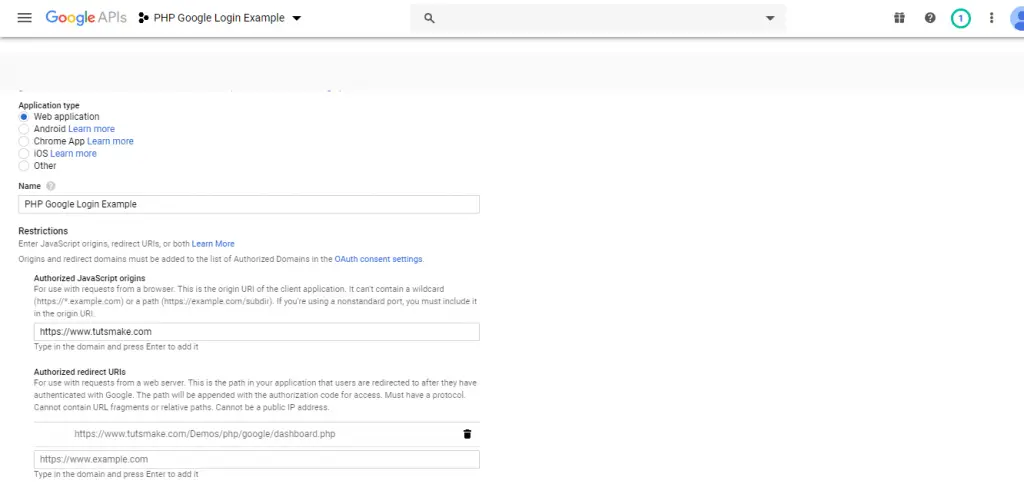
Task: Click the Restrictions heading
Action: [x=43, y=231]
